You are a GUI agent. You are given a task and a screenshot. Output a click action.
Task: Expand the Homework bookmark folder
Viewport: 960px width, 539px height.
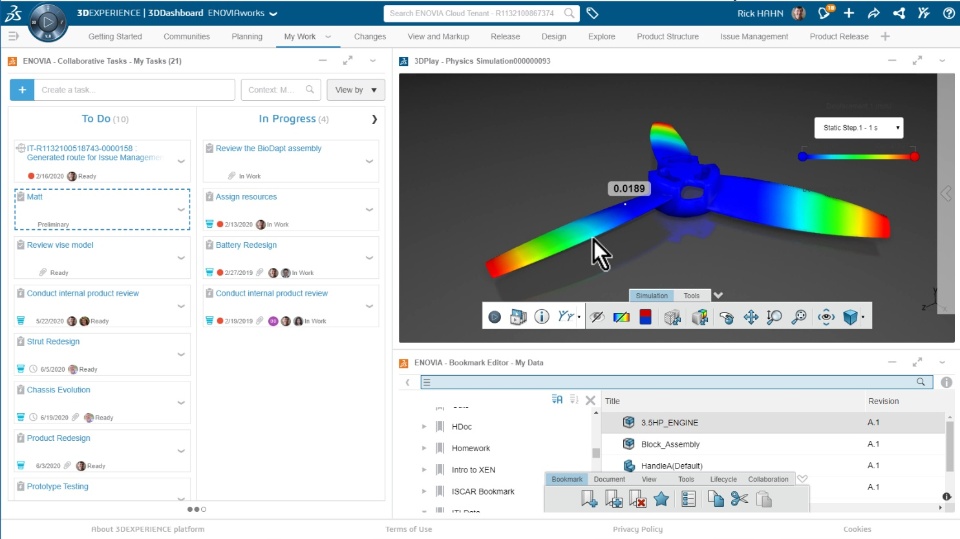(x=424, y=448)
